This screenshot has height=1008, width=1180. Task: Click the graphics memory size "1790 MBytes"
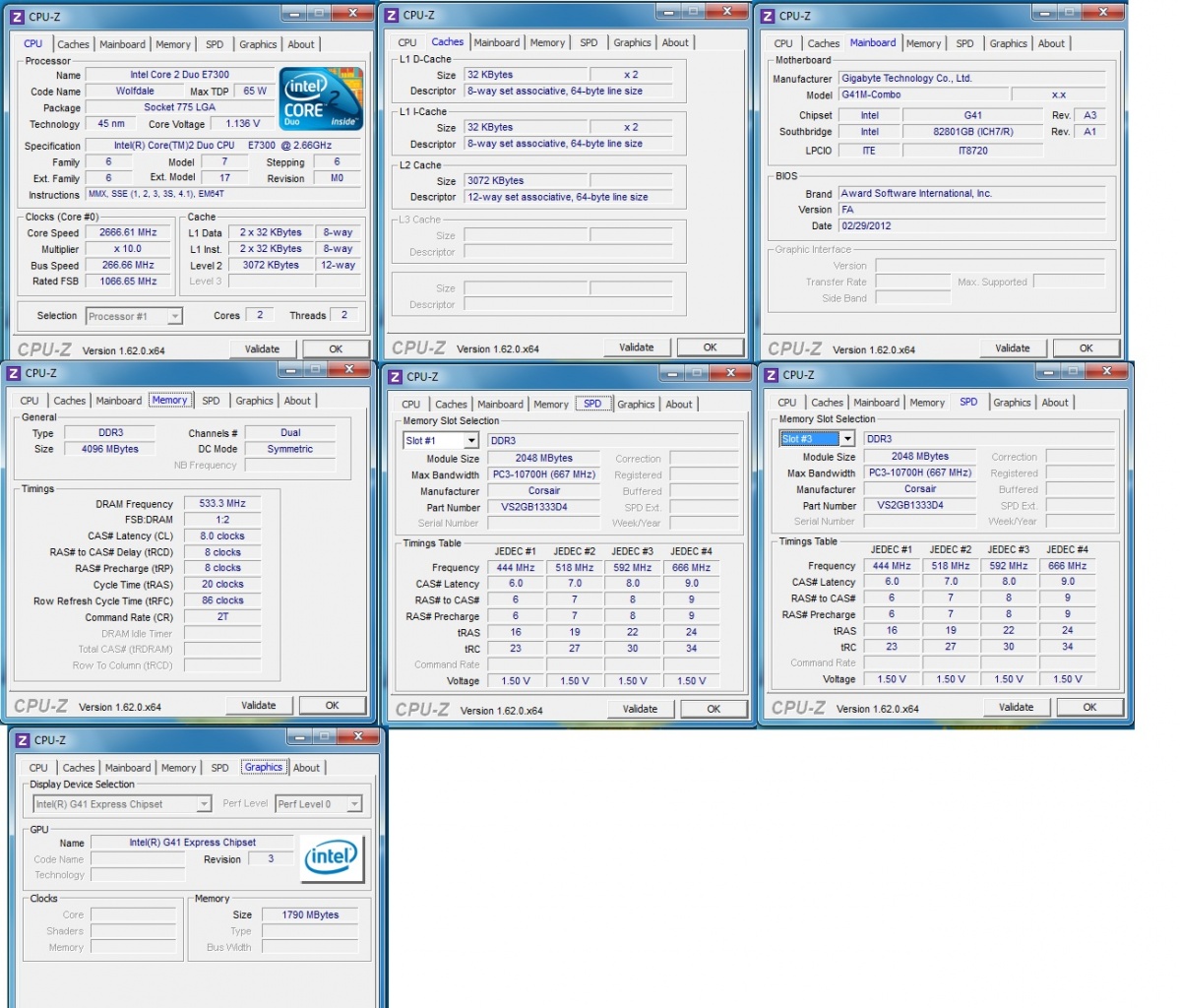click(310, 914)
